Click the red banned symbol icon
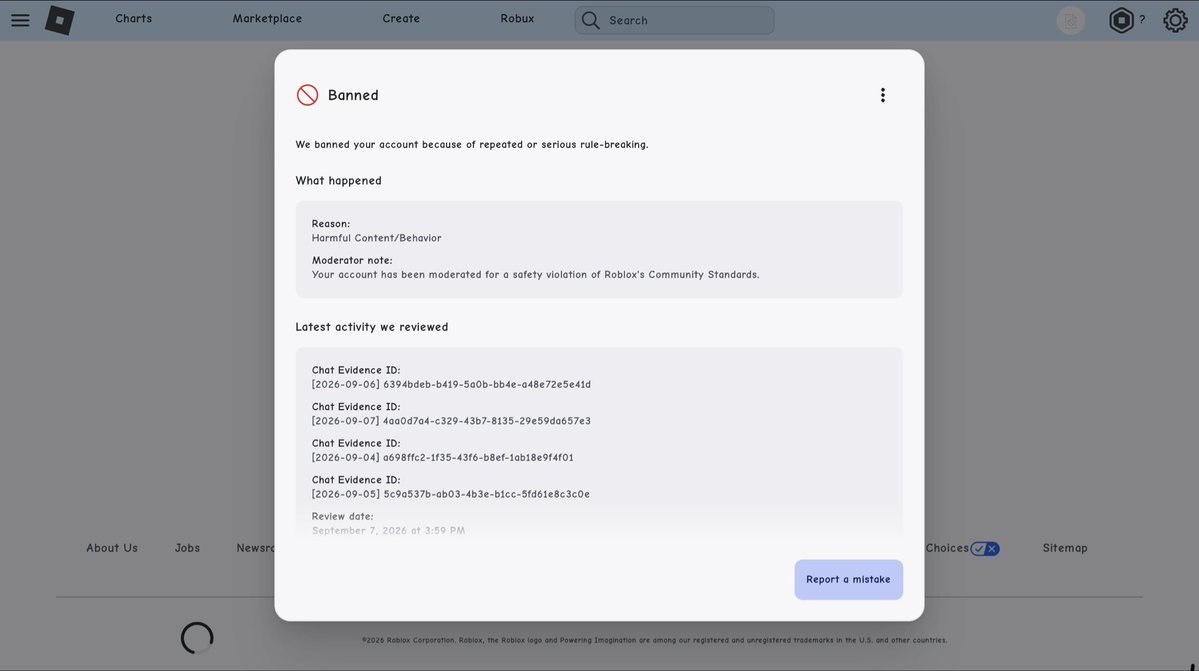Viewport: 1199px width, 671px height. coord(307,95)
